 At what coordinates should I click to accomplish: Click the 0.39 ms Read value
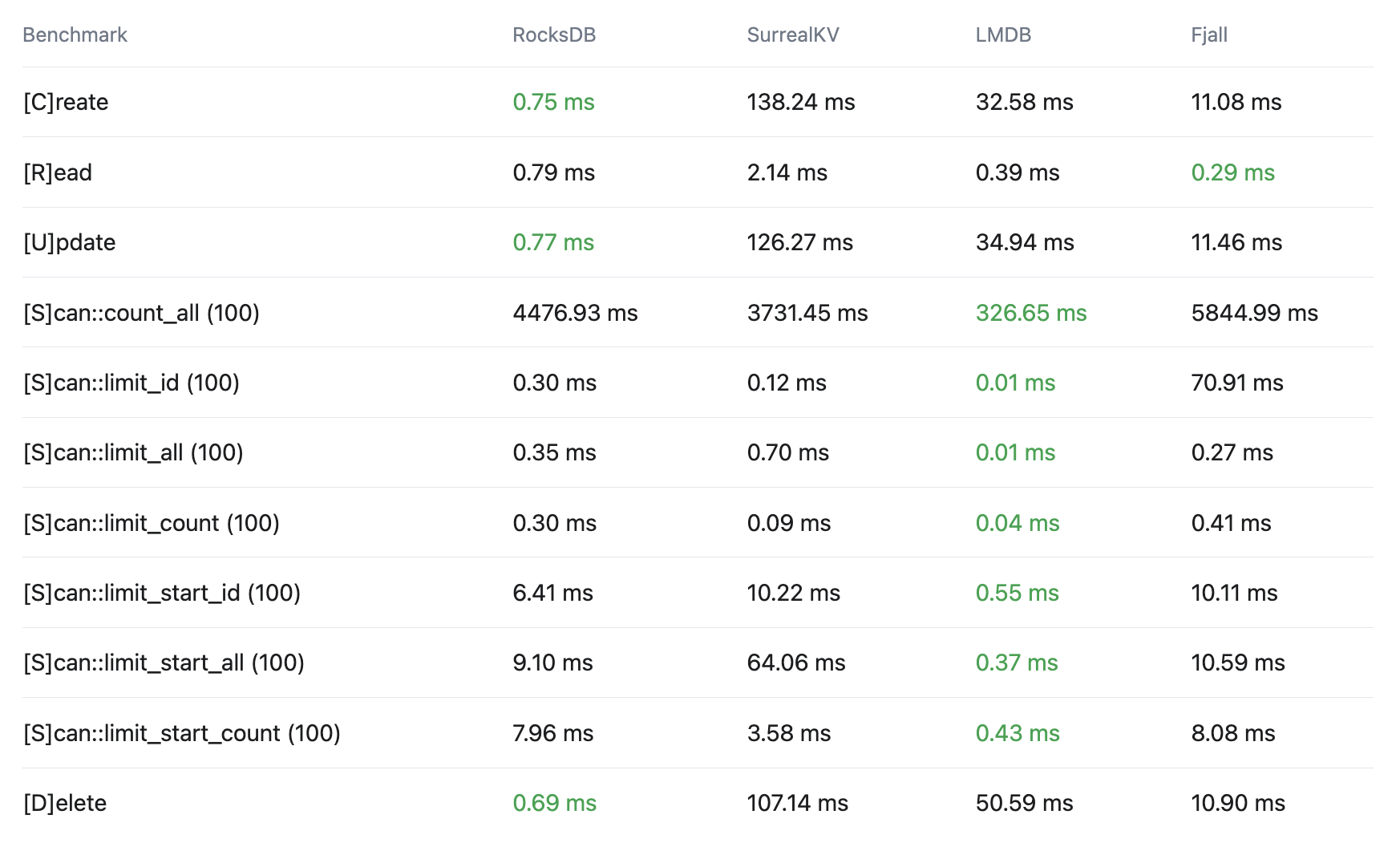point(1018,172)
